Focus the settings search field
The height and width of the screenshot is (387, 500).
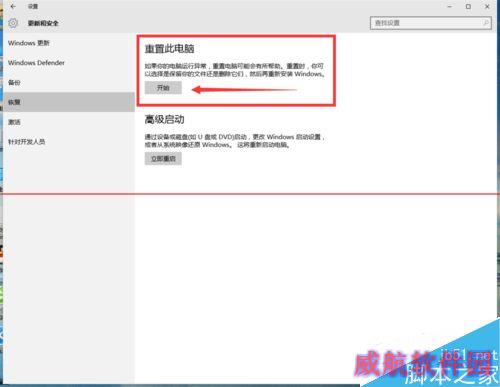click(x=430, y=23)
